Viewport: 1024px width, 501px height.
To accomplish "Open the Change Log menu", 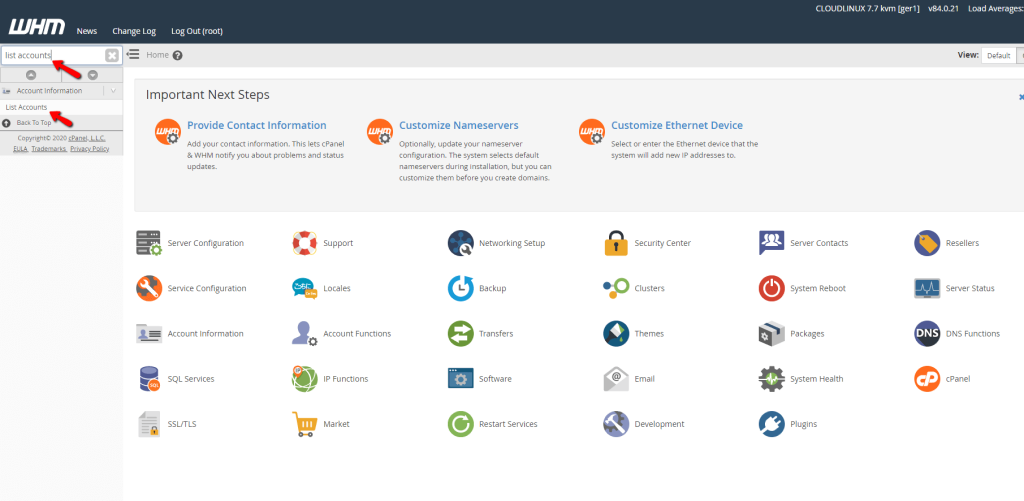I will [134, 31].
